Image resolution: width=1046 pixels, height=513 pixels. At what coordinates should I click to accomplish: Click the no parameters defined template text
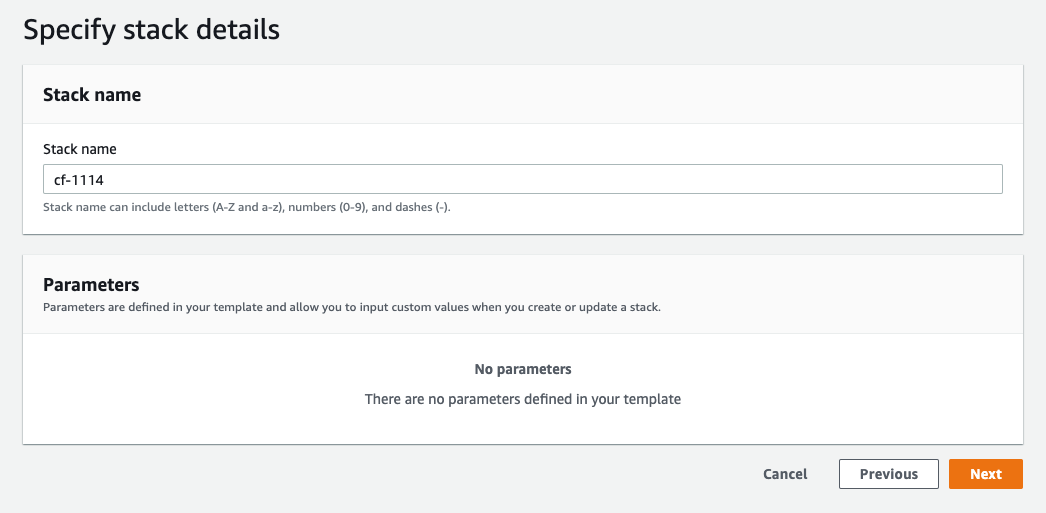(x=522, y=399)
